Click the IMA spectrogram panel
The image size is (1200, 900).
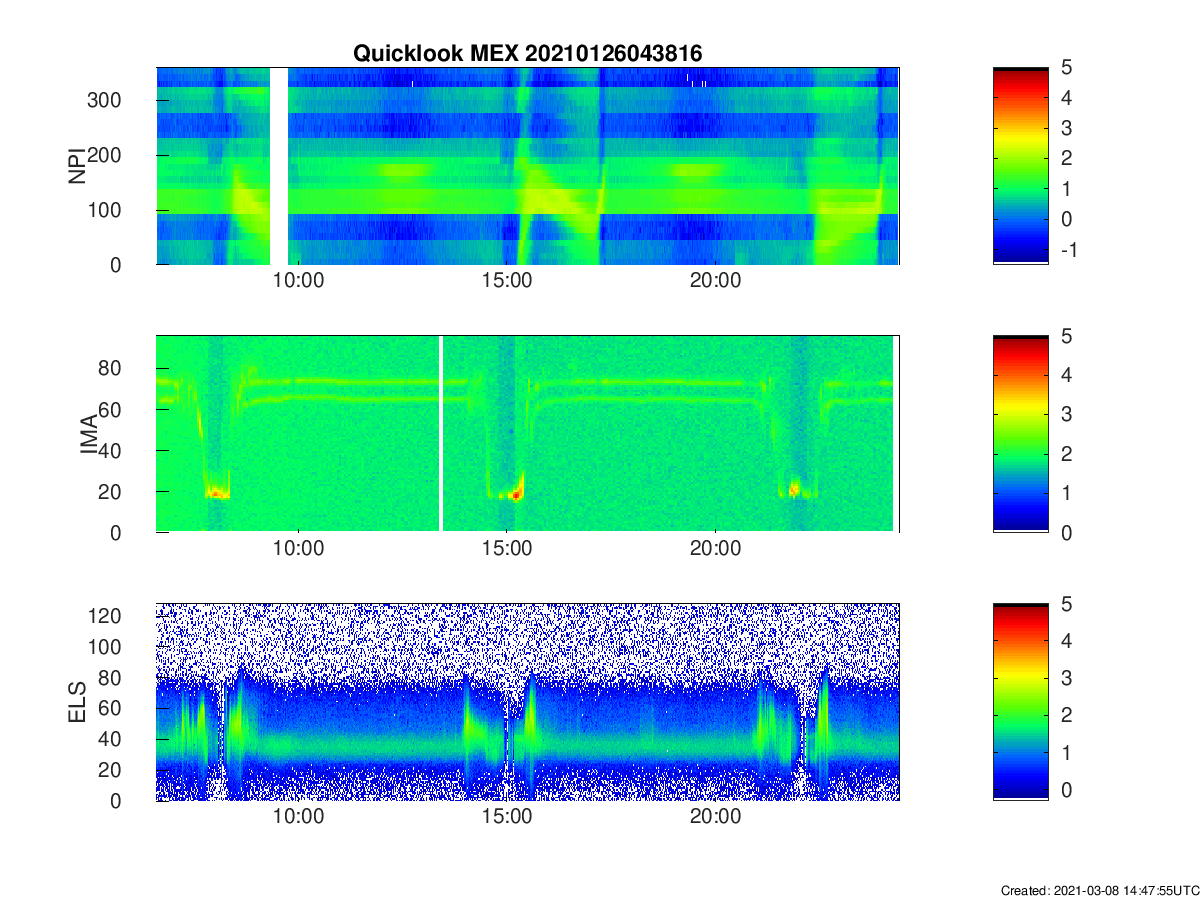(528, 434)
